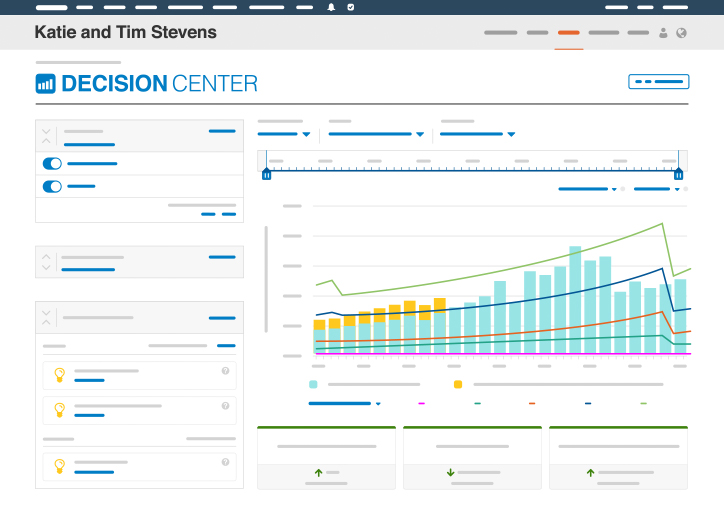Select the lightbulb icon on the last insight card
The height and width of the screenshot is (513, 724).
click(60, 466)
